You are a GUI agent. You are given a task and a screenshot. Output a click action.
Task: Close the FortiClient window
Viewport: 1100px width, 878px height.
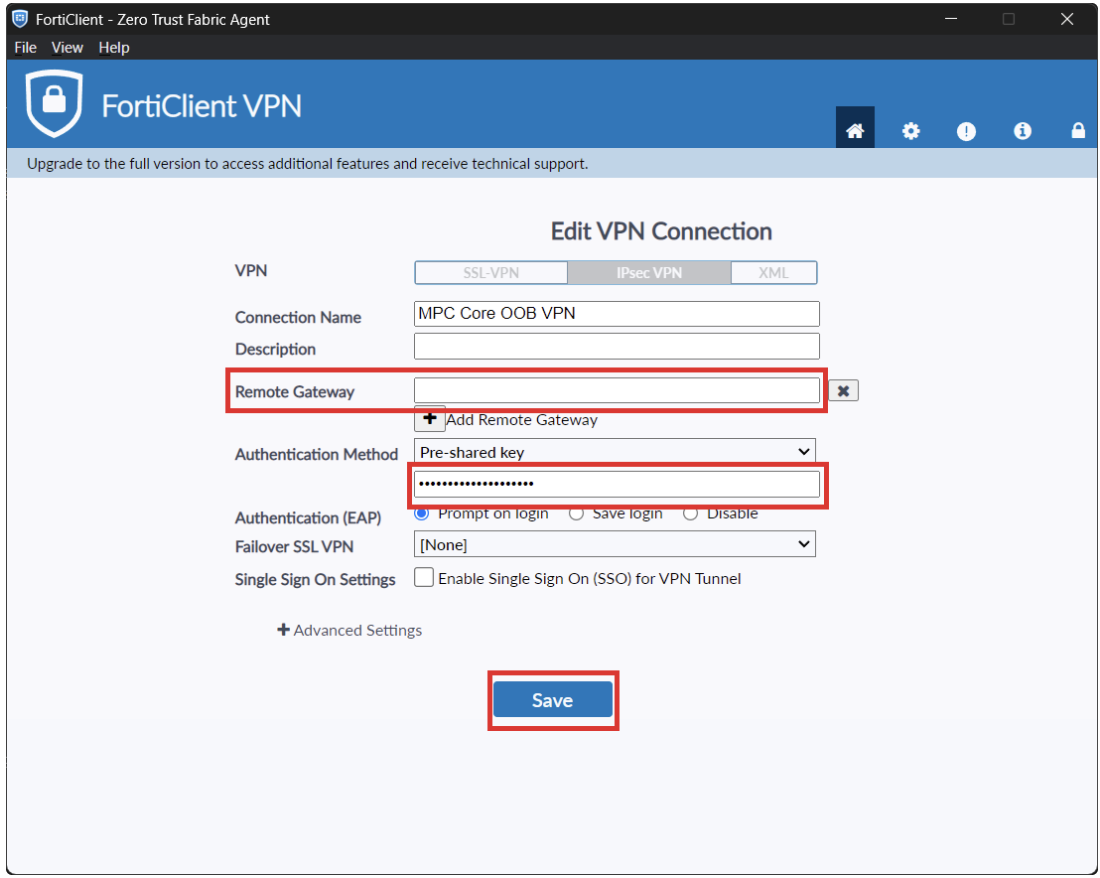point(1066,19)
